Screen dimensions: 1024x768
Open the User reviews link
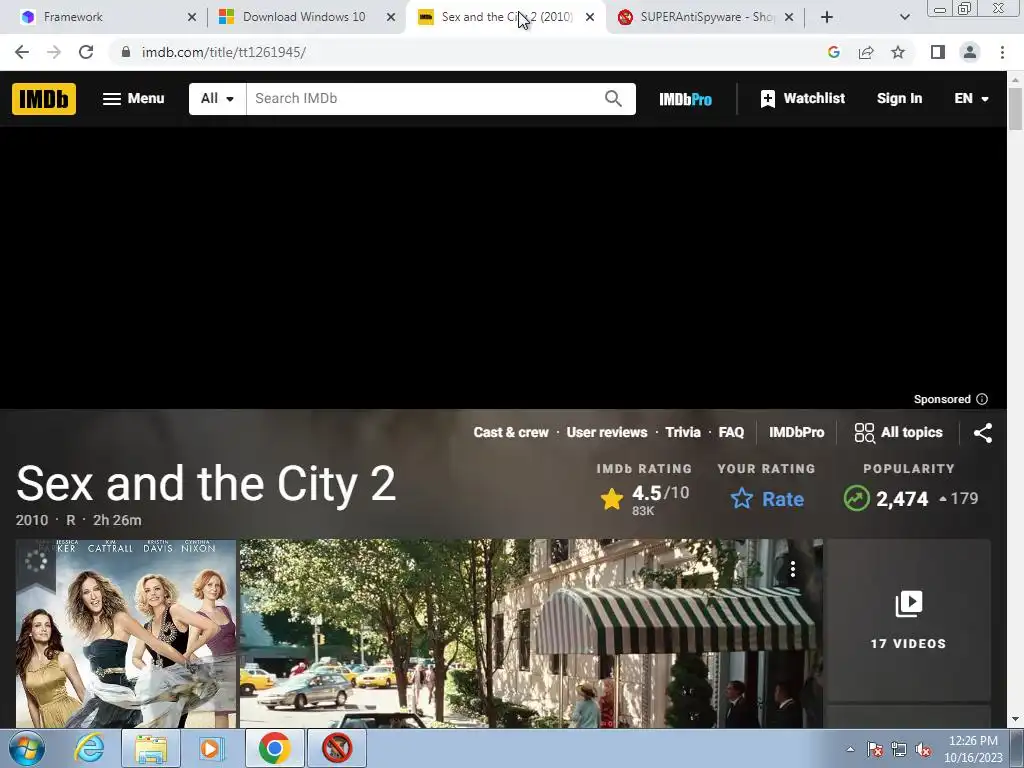pyautogui.click(x=607, y=432)
